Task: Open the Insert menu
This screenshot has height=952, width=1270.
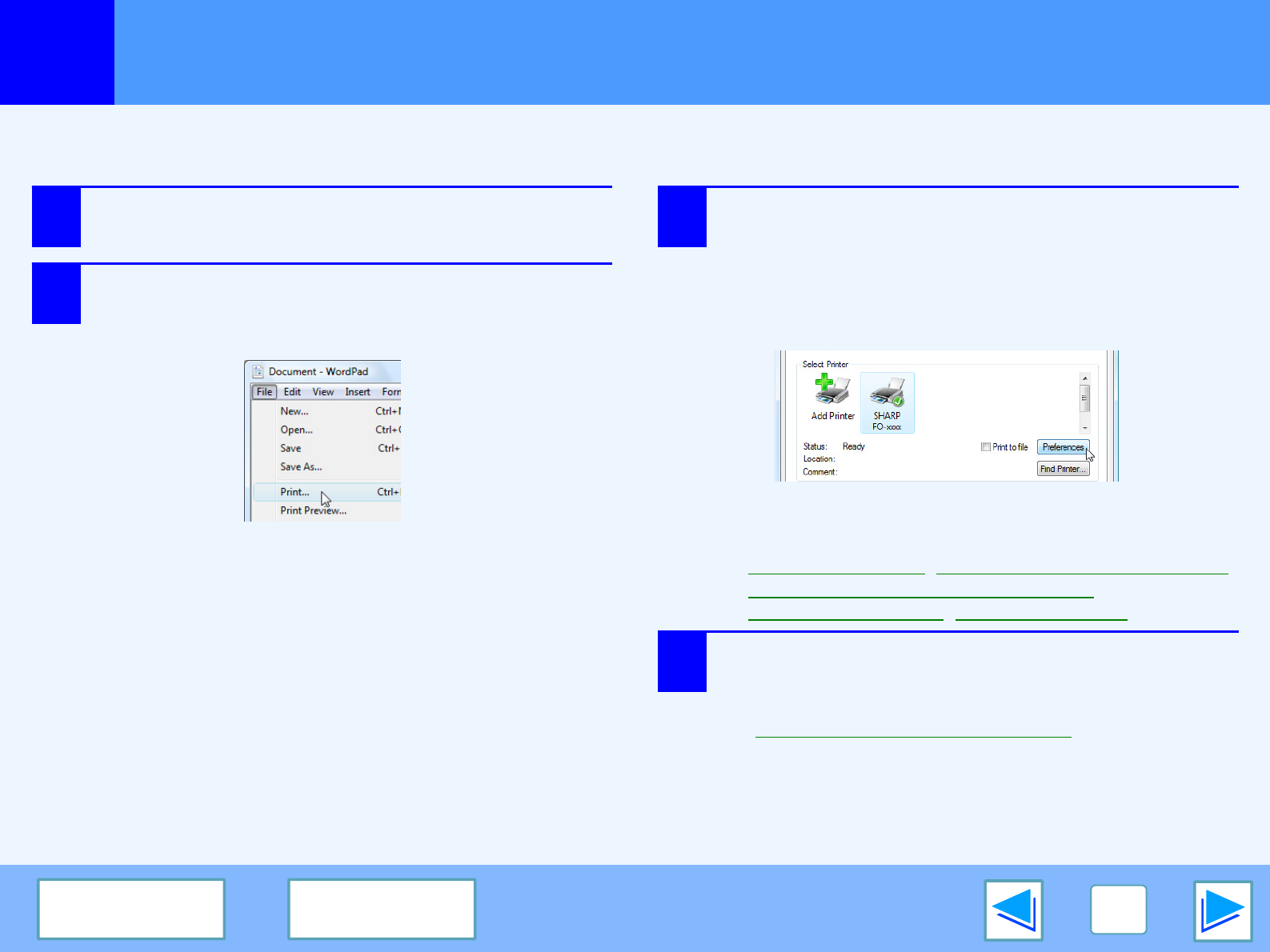Action: (358, 392)
